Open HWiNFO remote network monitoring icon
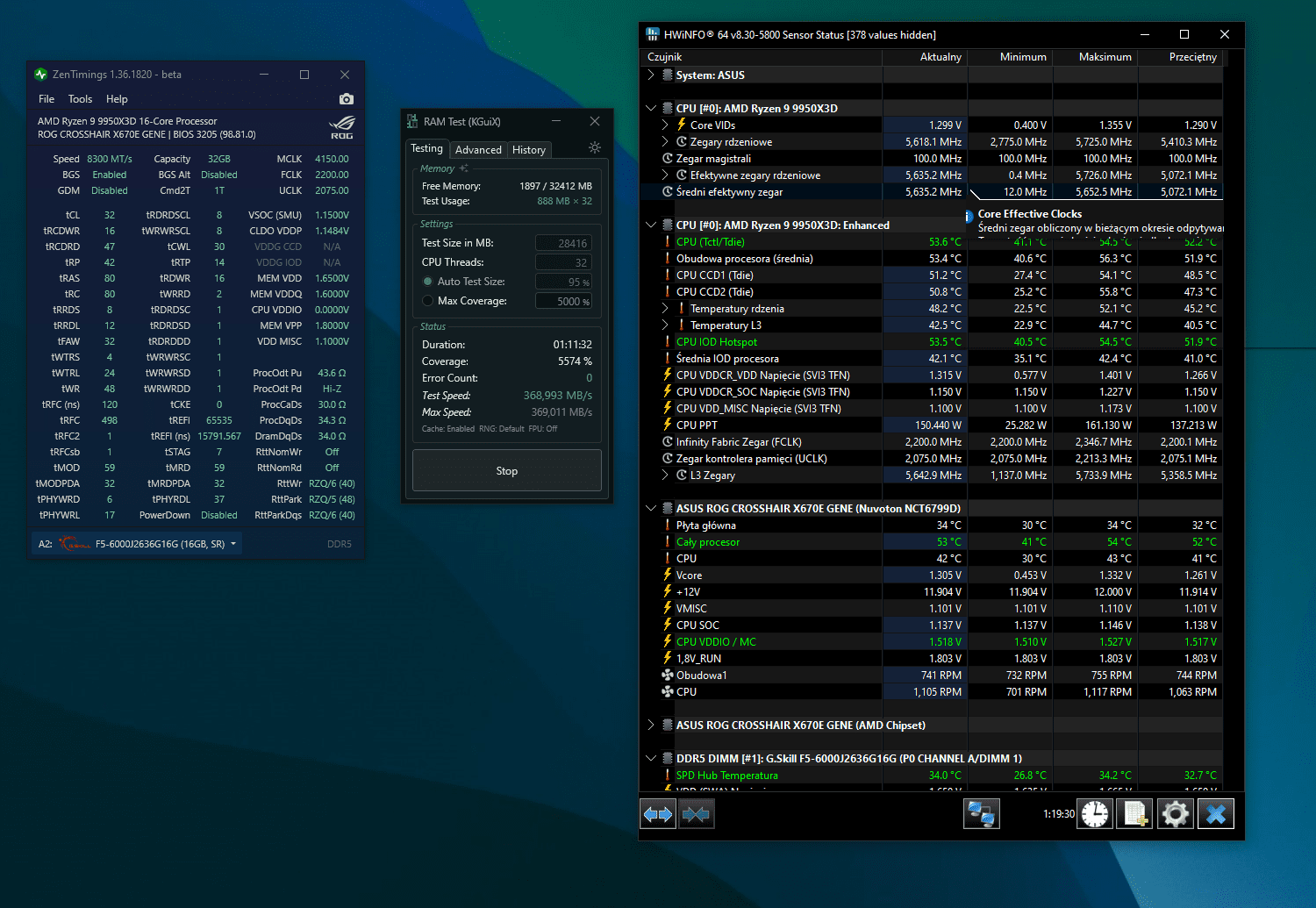The image size is (1316, 908). click(982, 814)
